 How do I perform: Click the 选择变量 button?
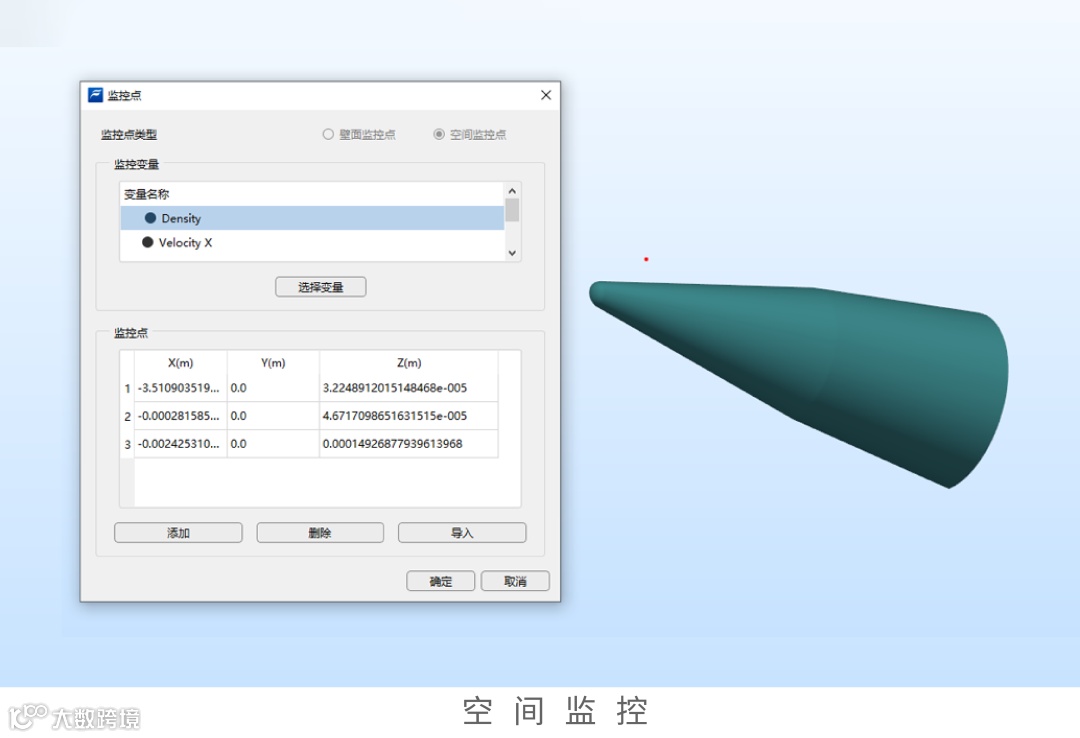point(320,287)
